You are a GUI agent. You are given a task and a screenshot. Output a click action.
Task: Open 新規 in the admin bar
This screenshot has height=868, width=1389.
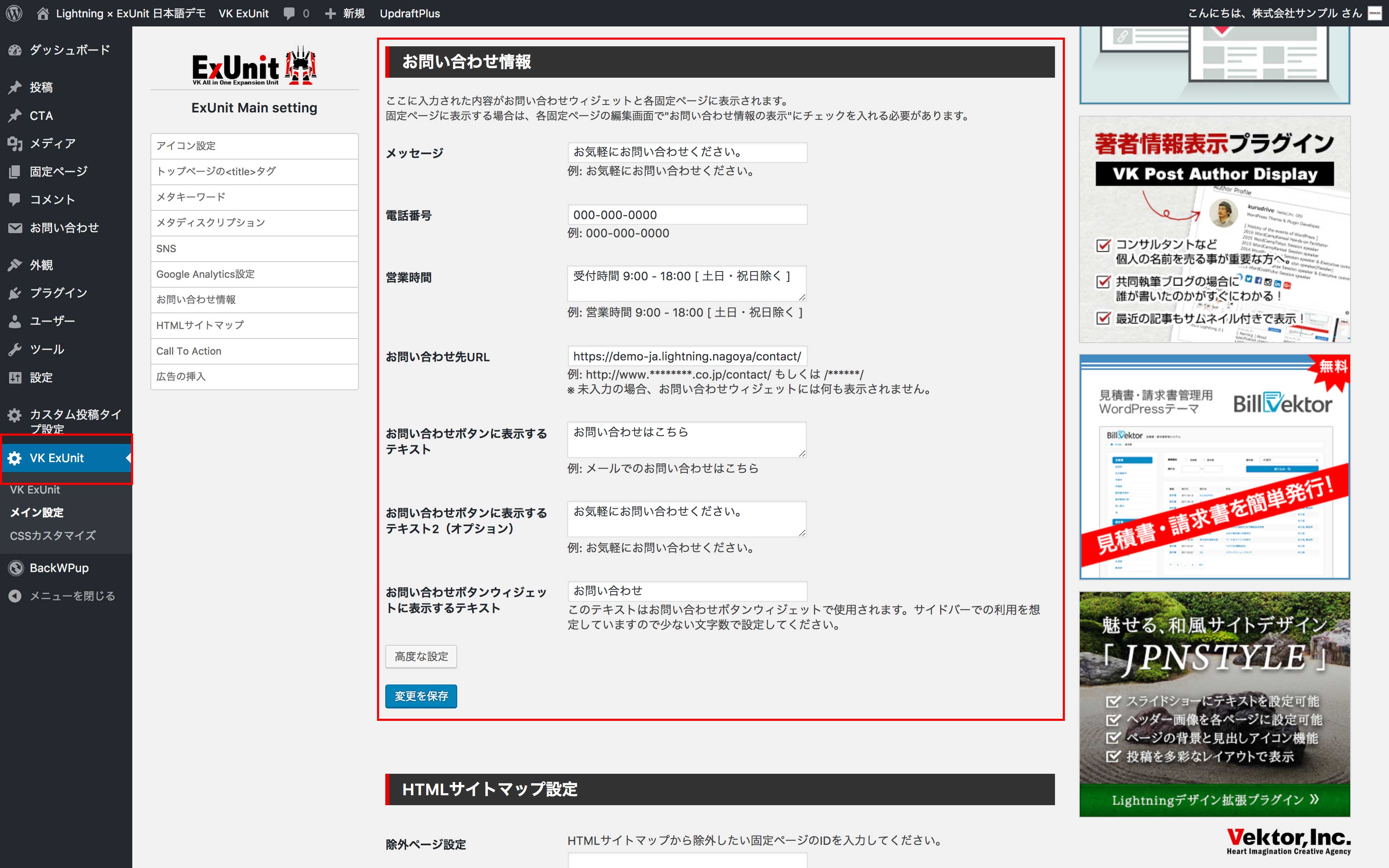(x=353, y=13)
